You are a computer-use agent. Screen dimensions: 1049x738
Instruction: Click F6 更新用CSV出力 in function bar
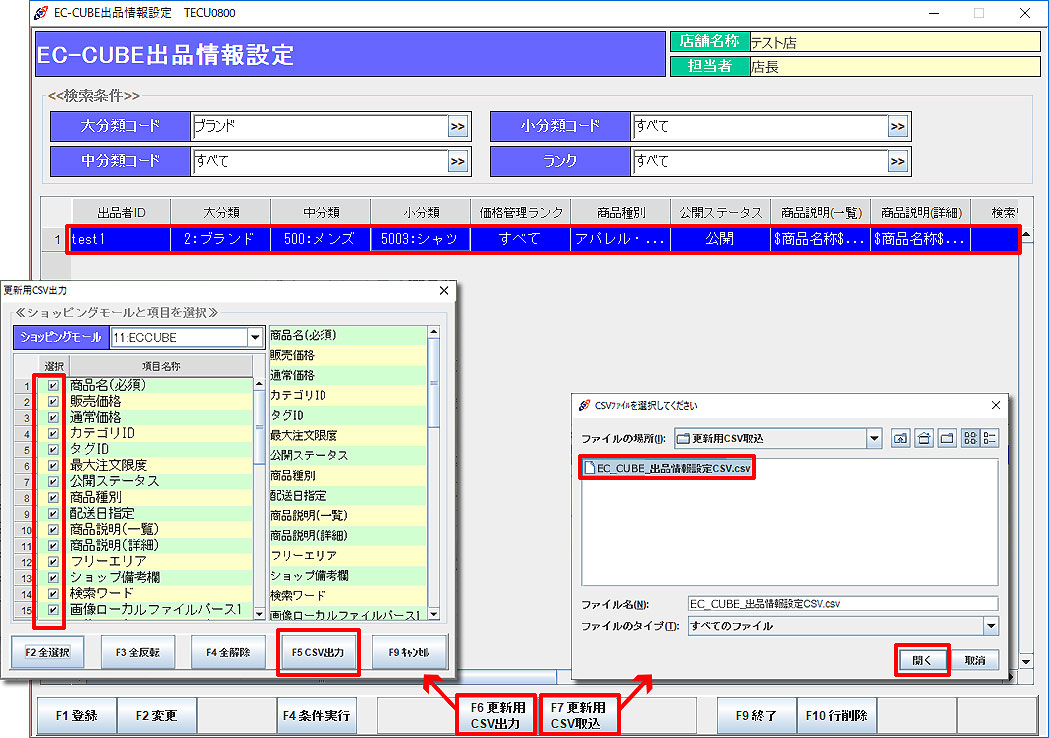[497, 715]
